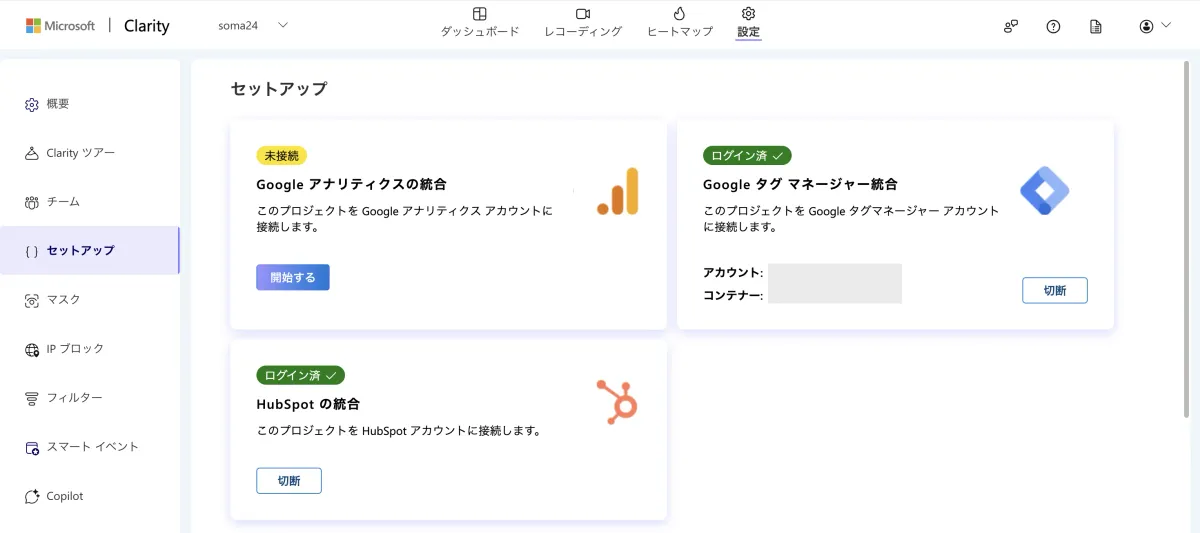Click the HubSpot logo icon
This screenshot has height=533, width=1200.
[617, 402]
